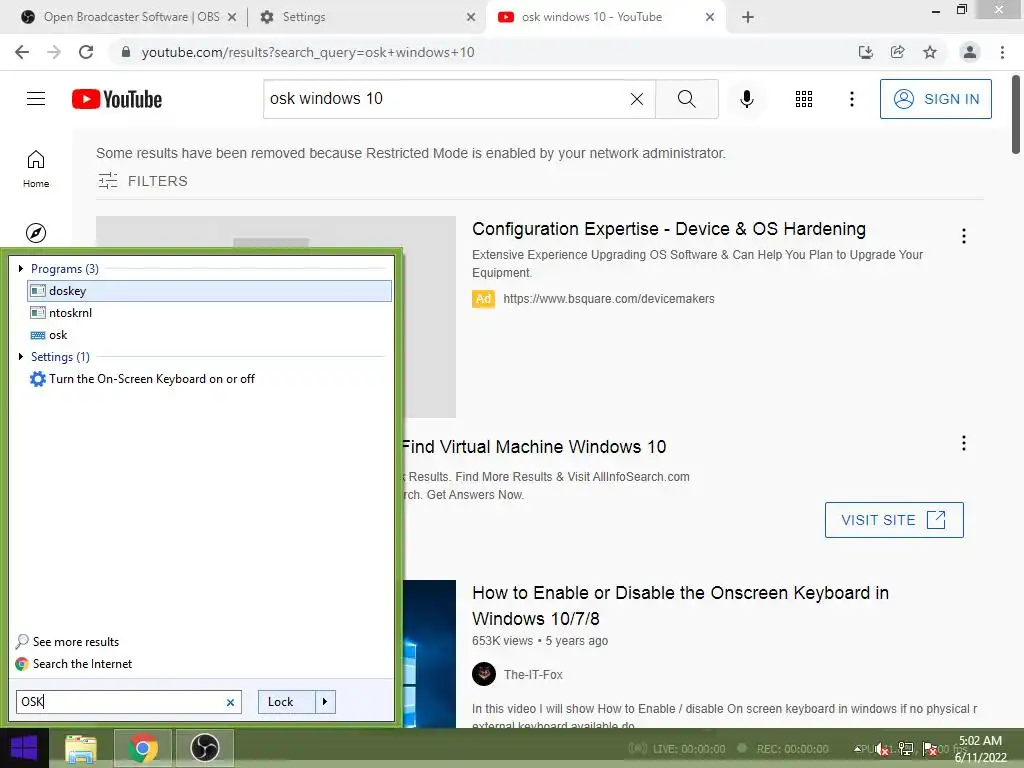Open Find Virtual Machine Windows 10 link
This screenshot has height=768, width=1024.
click(x=534, y=447)
